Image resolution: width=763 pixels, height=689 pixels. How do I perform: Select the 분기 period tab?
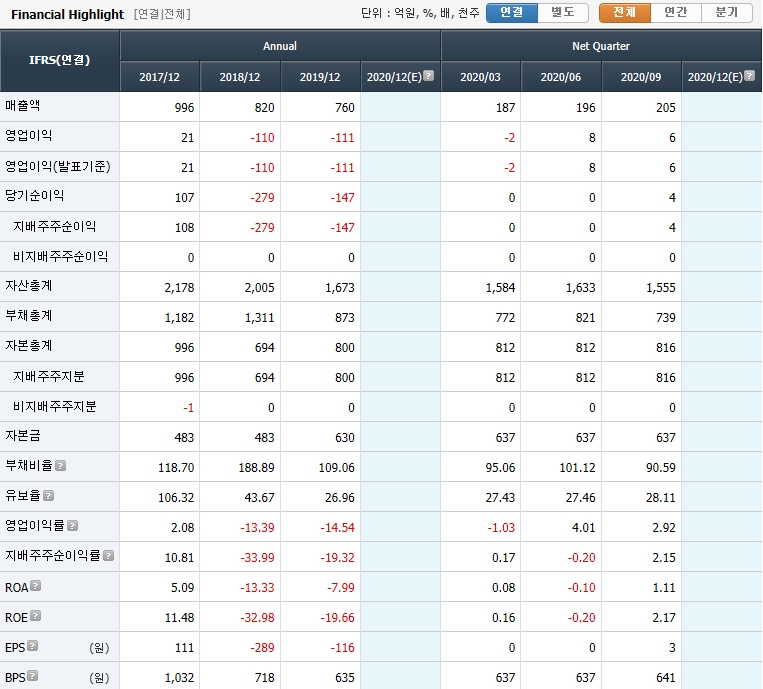tap(727, 13)
